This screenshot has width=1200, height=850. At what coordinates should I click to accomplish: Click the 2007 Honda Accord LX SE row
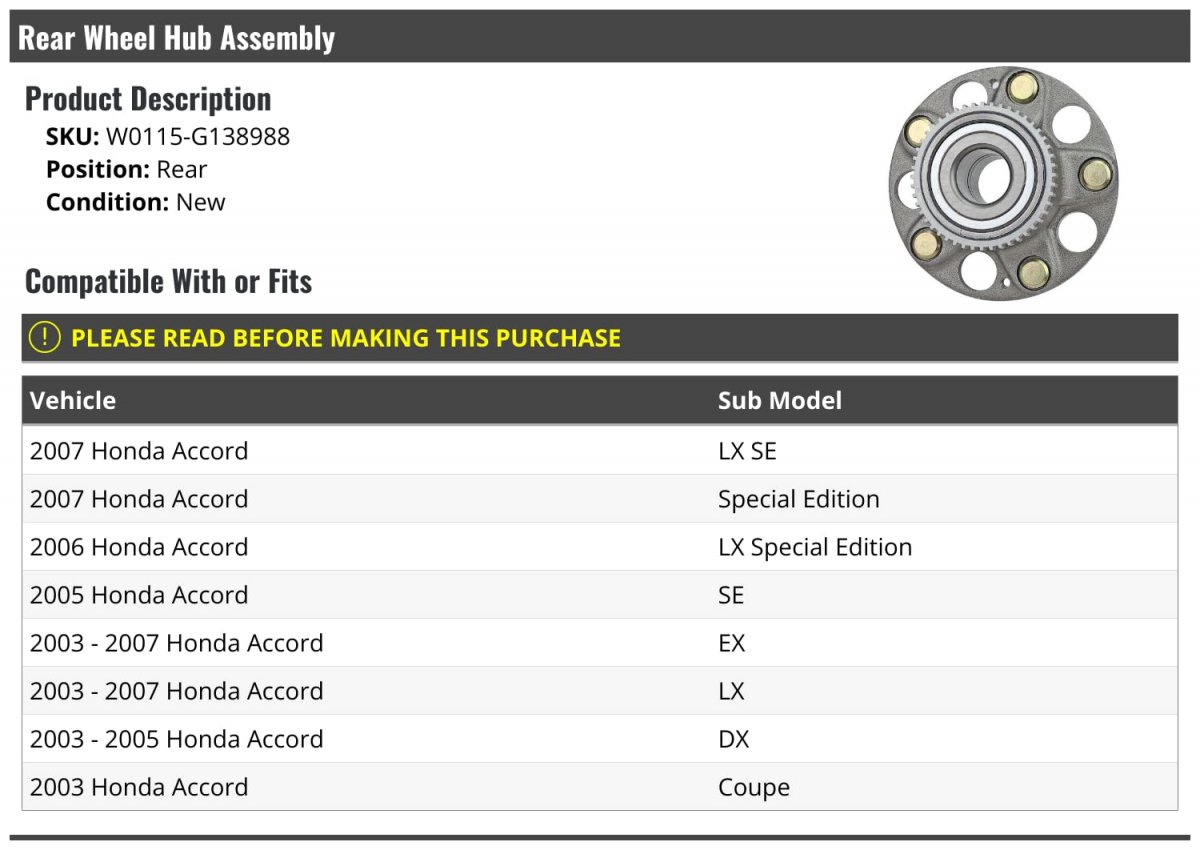pos(600,451)
